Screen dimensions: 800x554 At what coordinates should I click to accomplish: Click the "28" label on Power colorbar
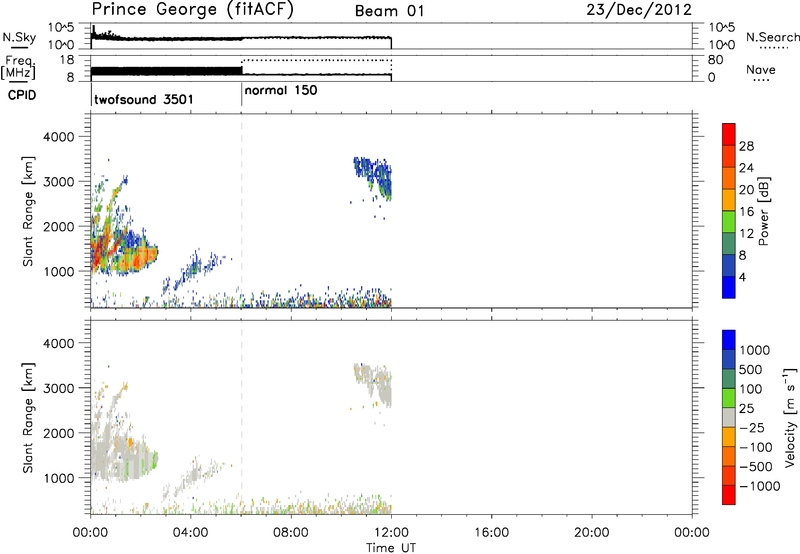pos(746,146)
